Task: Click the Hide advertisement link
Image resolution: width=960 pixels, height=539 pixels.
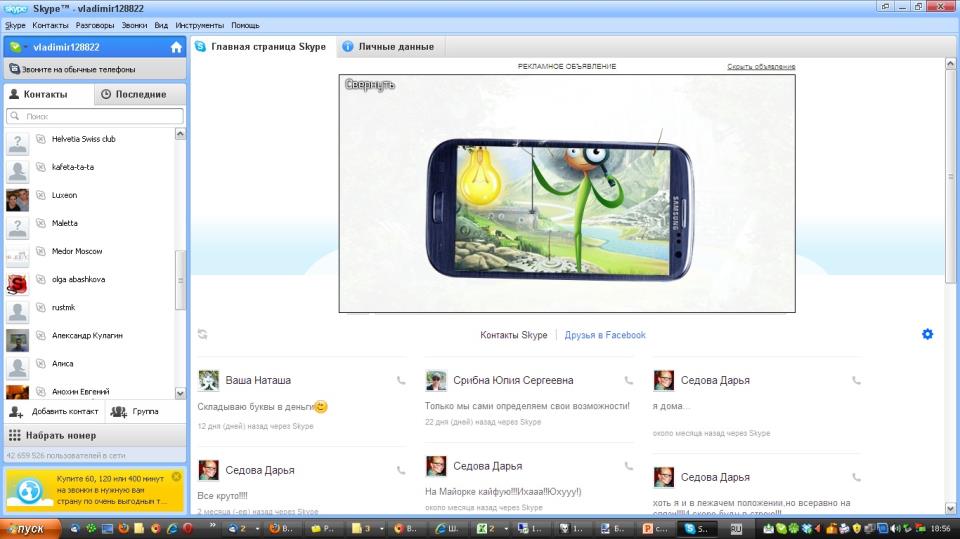Action: [x=761, y=66]
